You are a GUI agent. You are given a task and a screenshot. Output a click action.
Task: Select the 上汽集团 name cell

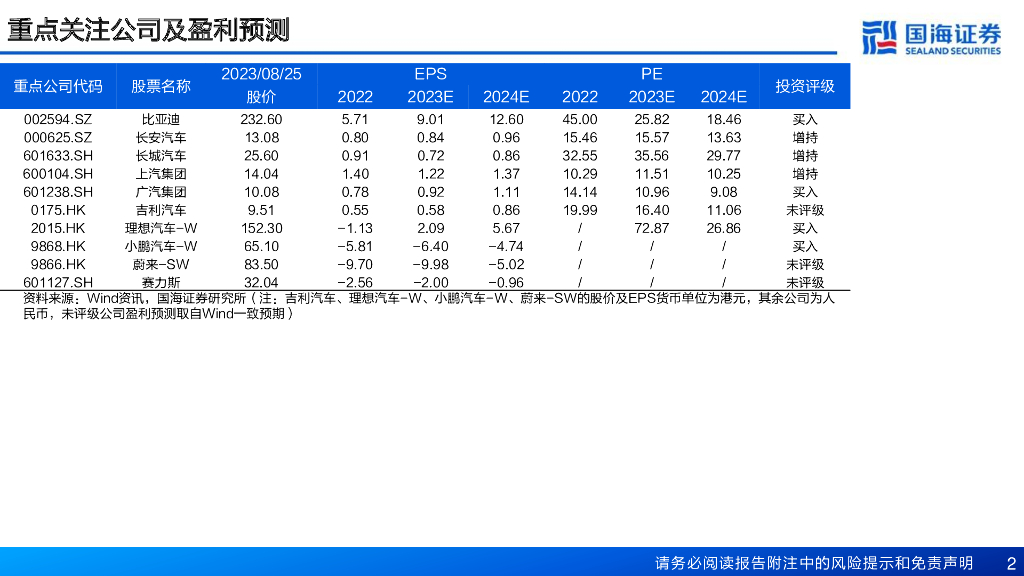(x=161, y=174)
